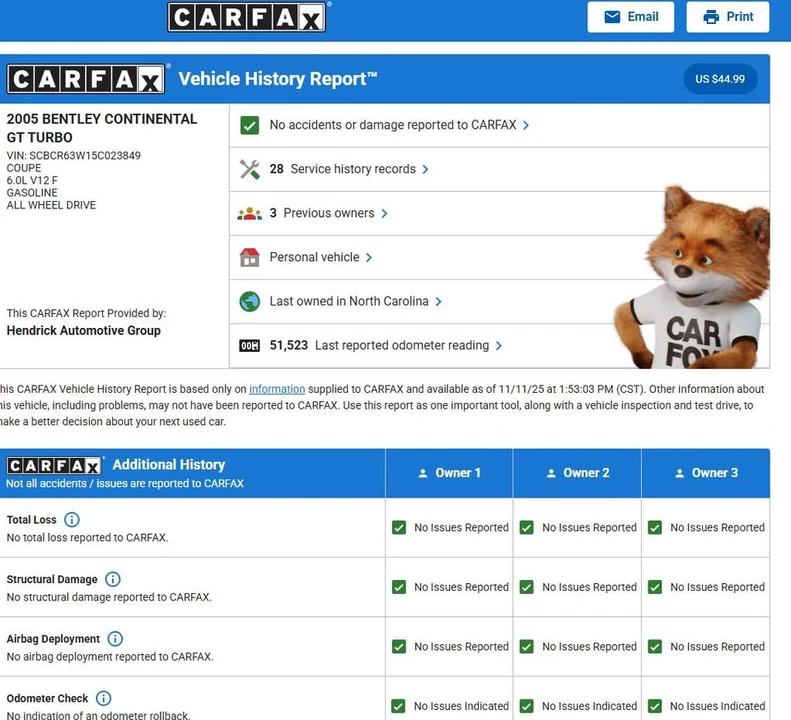Click the CARFAX logo beside Vehicle History Report
791x720 pixels.
pos(86,79)
